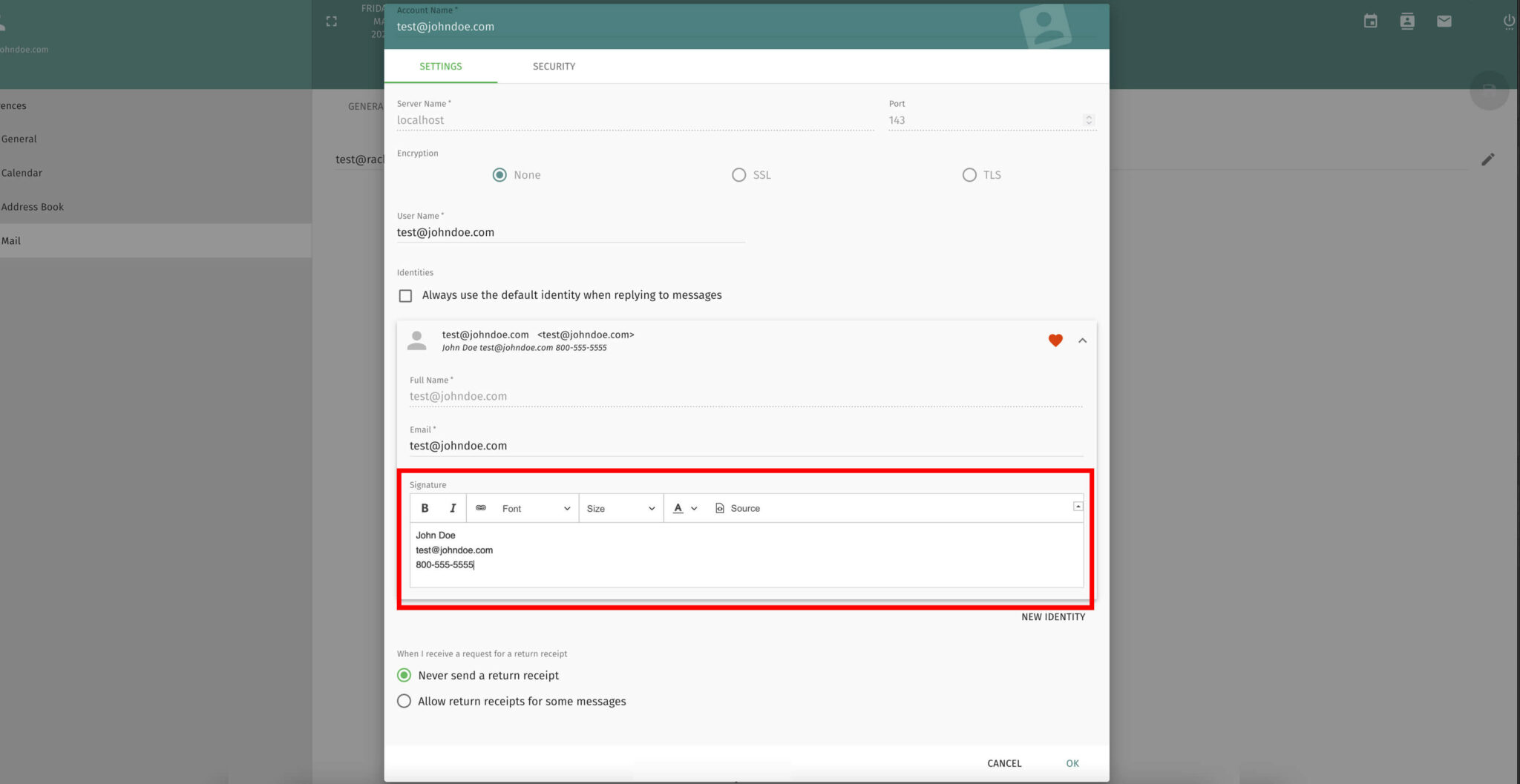Toggle italic in the signature editor
Image resolution: width=1520 pixels, height=784 pixels.
453,508
